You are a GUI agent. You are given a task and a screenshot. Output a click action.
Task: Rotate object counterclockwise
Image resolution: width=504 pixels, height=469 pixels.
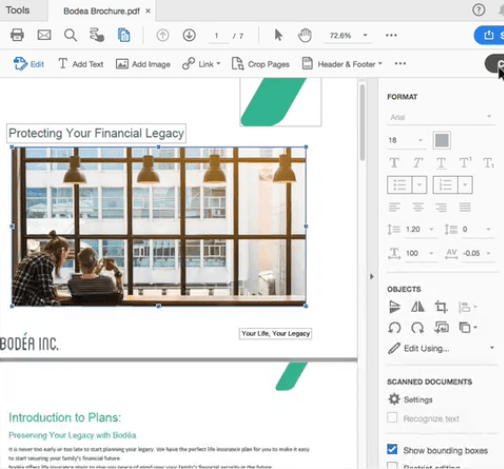[395, 328]
